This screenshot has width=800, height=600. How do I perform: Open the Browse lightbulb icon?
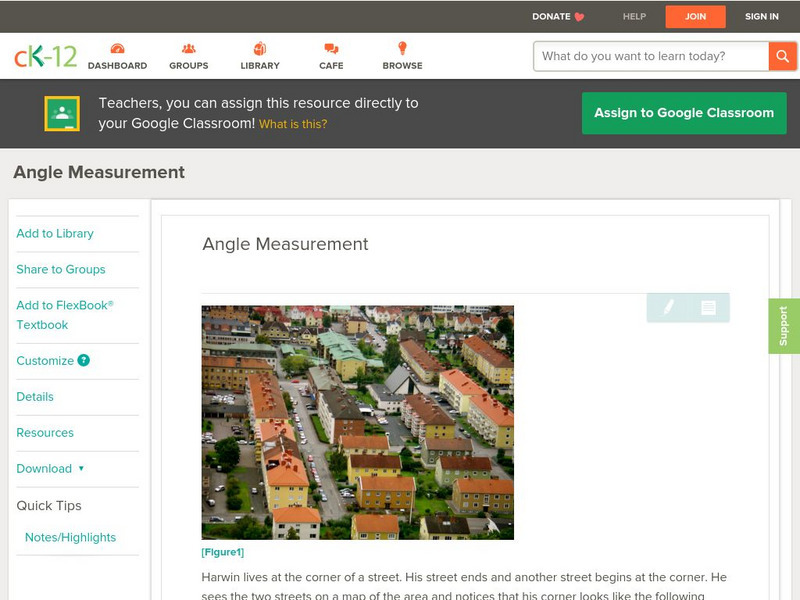point(402,49)
